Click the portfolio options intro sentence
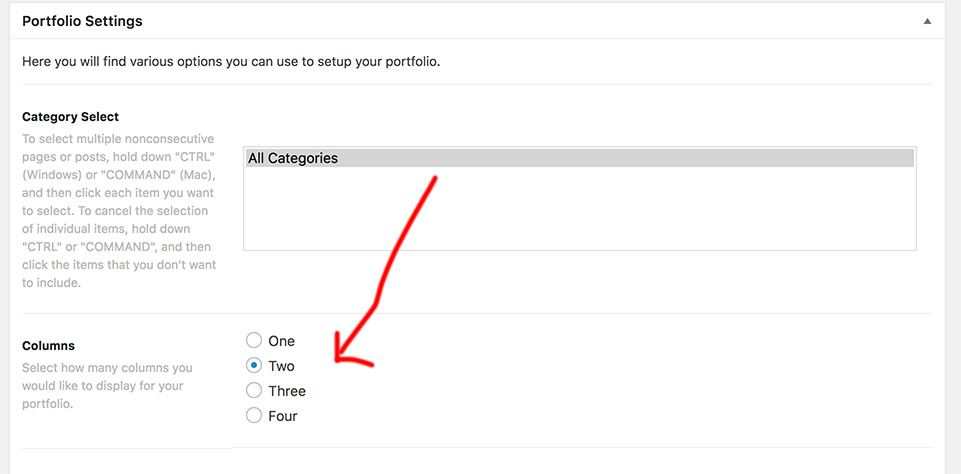The height and width of the screenshot is (474, 961). pyautogui.click(x=231, y=62)
